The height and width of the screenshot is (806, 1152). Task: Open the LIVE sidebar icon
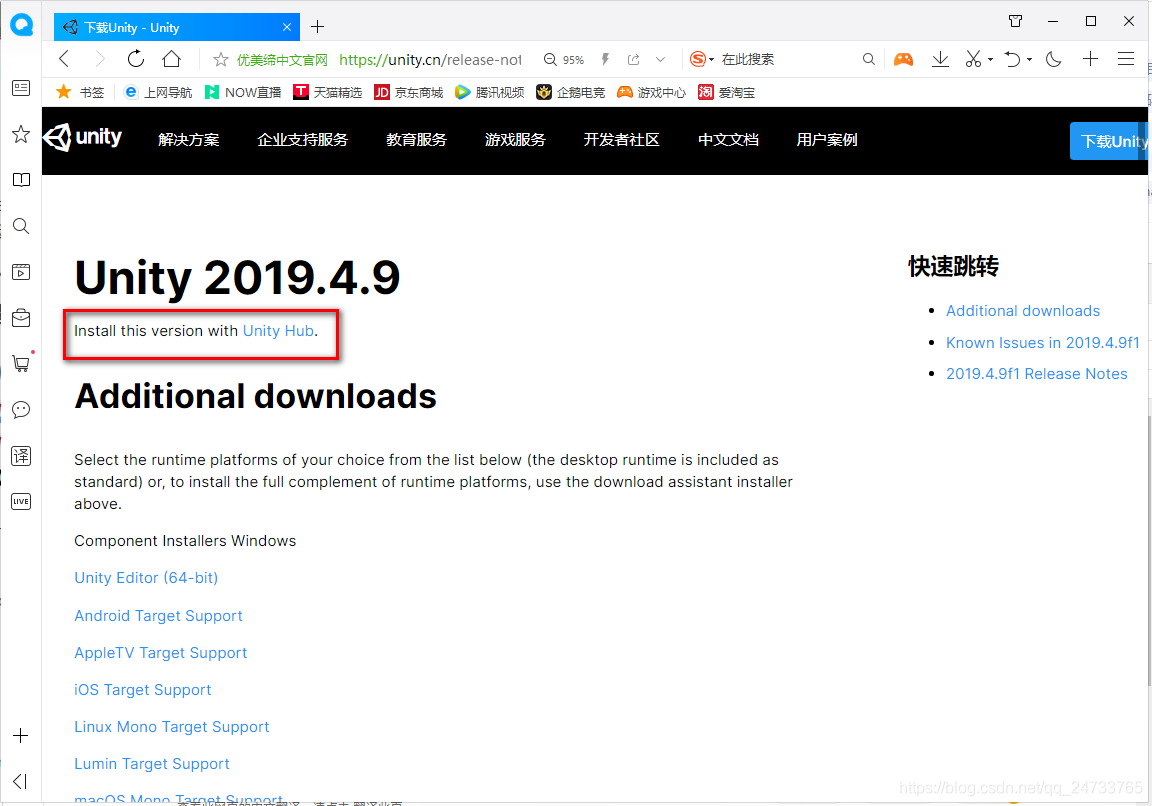tap(21, 502)
